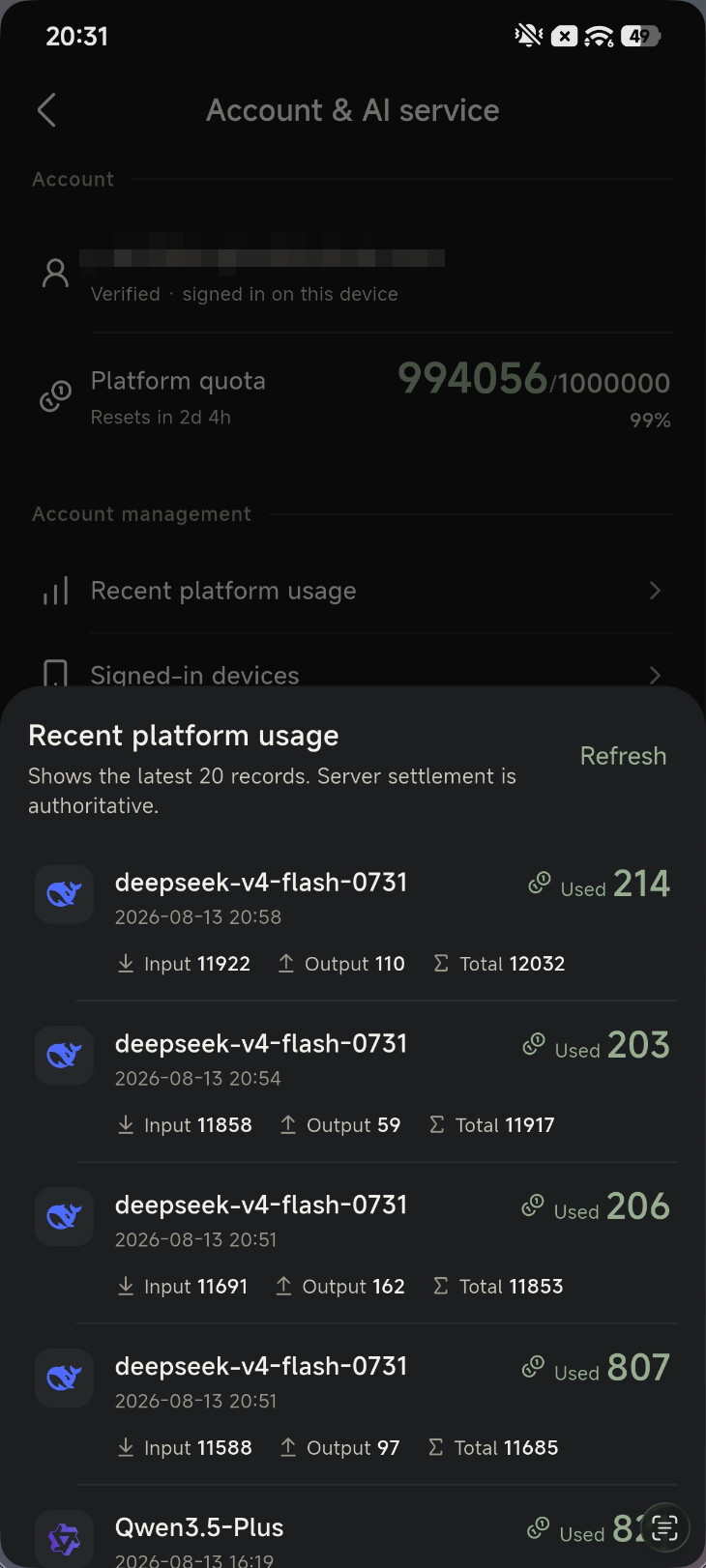The height and width of the screenshot is (1568, 706).
Task: Select the record with Used 807
Action: 353,1405
